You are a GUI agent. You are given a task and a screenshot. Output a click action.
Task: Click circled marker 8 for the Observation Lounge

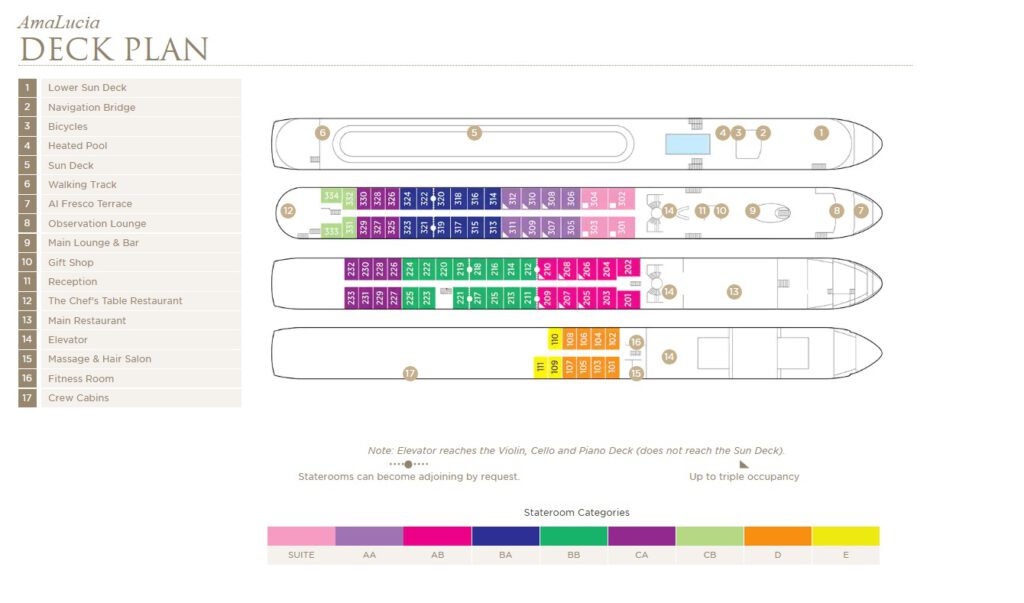pyautogui.click(x=837, y=210)
